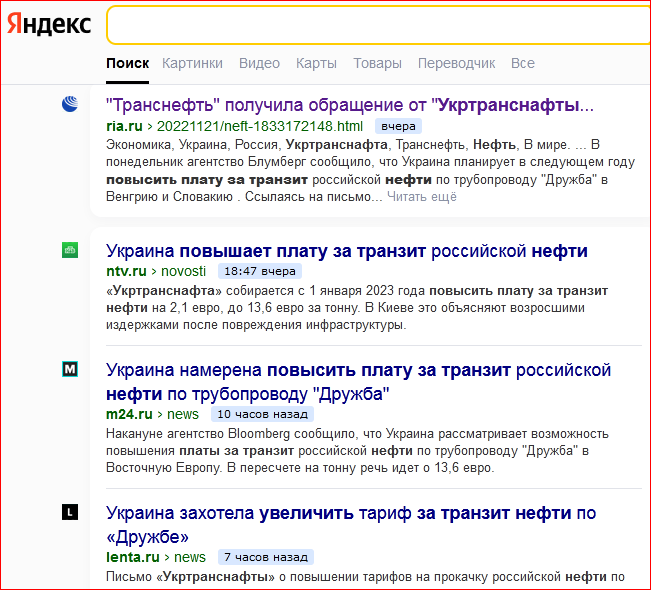The image size is (651, 590).
Task: Open the Карты tab
Action: coord(316,63)
